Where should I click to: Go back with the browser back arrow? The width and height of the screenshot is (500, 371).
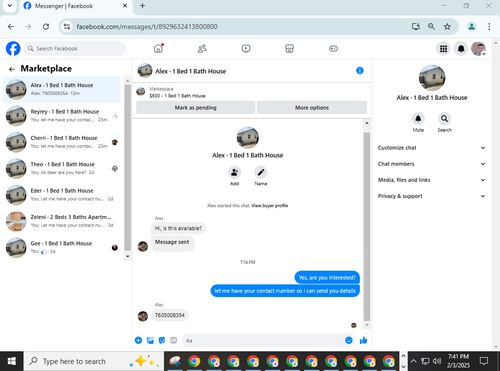click(x=11, y=26)
